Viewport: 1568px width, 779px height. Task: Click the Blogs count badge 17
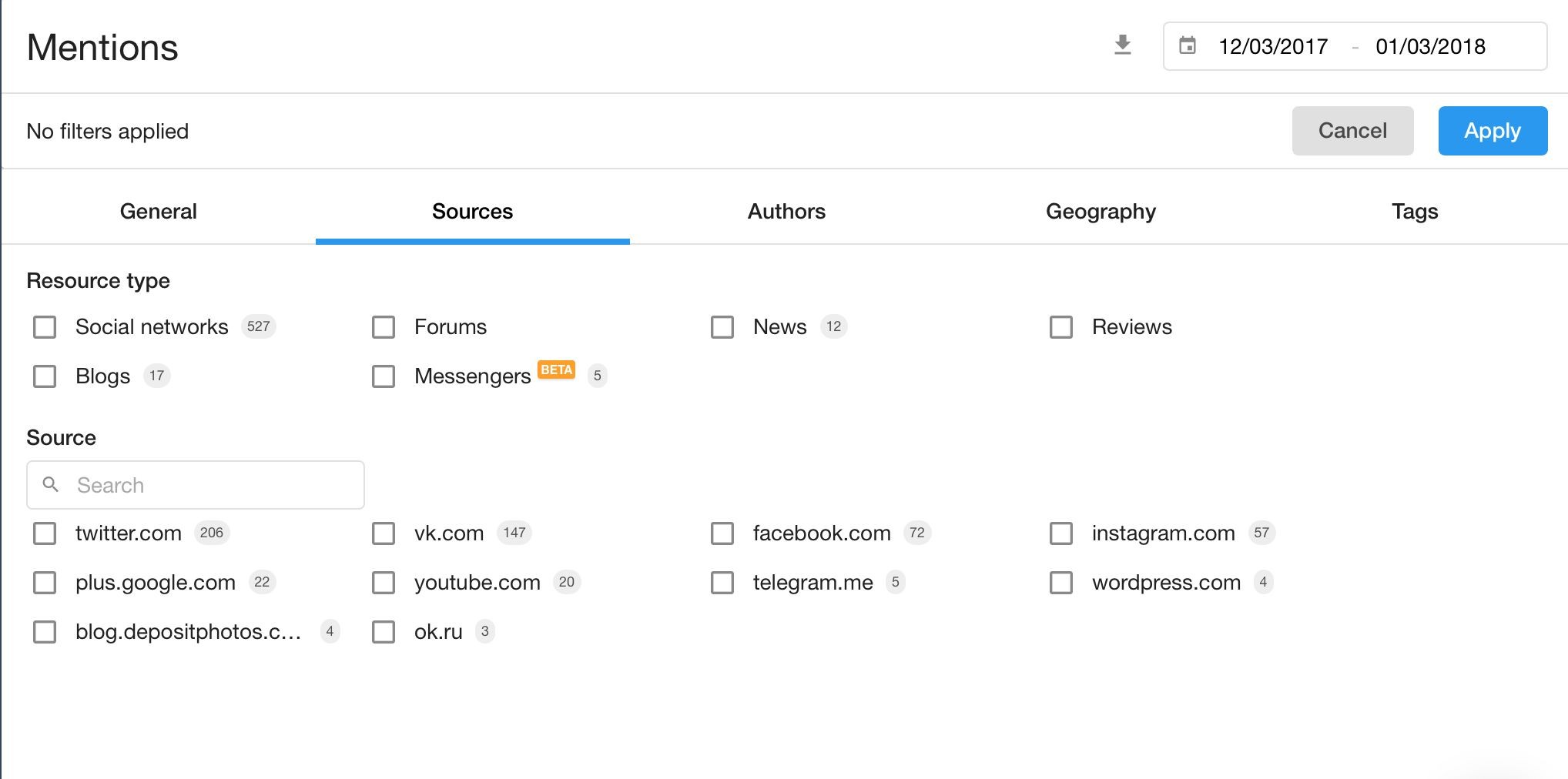[157, 376]
